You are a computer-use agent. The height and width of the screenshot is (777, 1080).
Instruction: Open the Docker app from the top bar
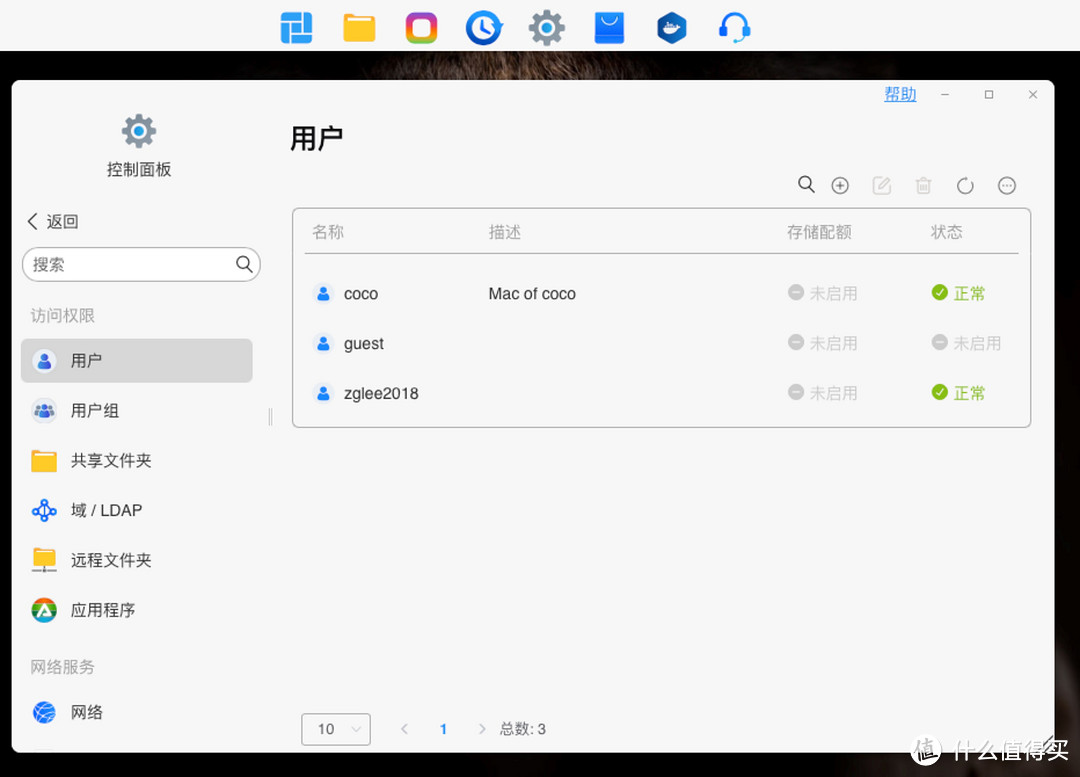(x=671, y=27)
